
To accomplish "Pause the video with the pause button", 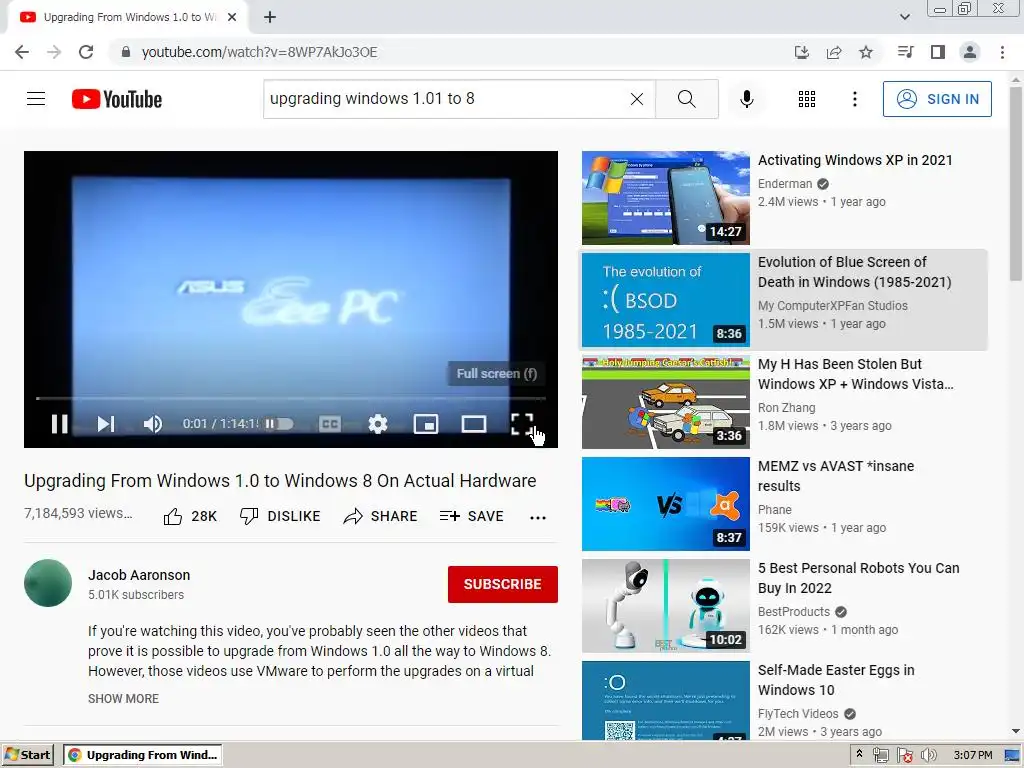I will [59, 424].
